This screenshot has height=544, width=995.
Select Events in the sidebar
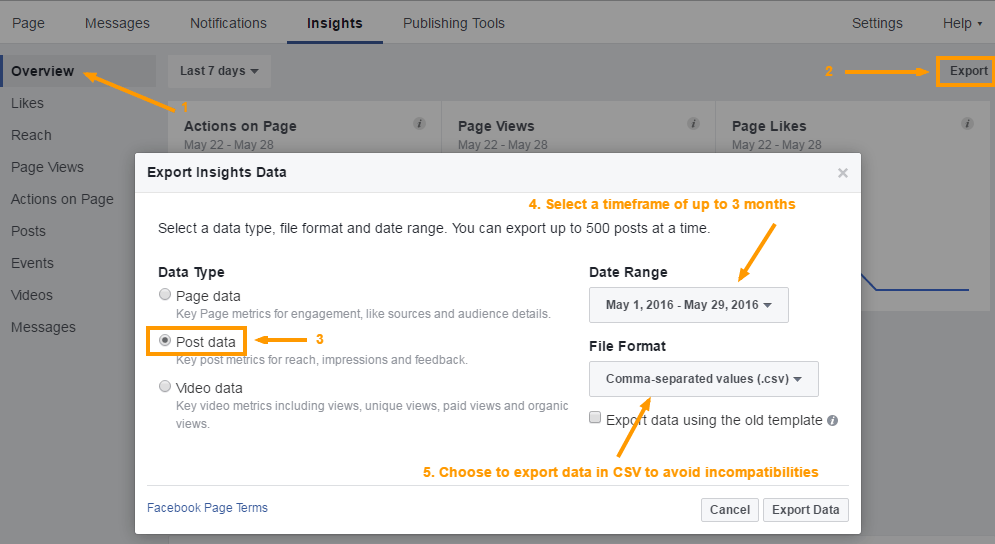[x=32, y=263]
